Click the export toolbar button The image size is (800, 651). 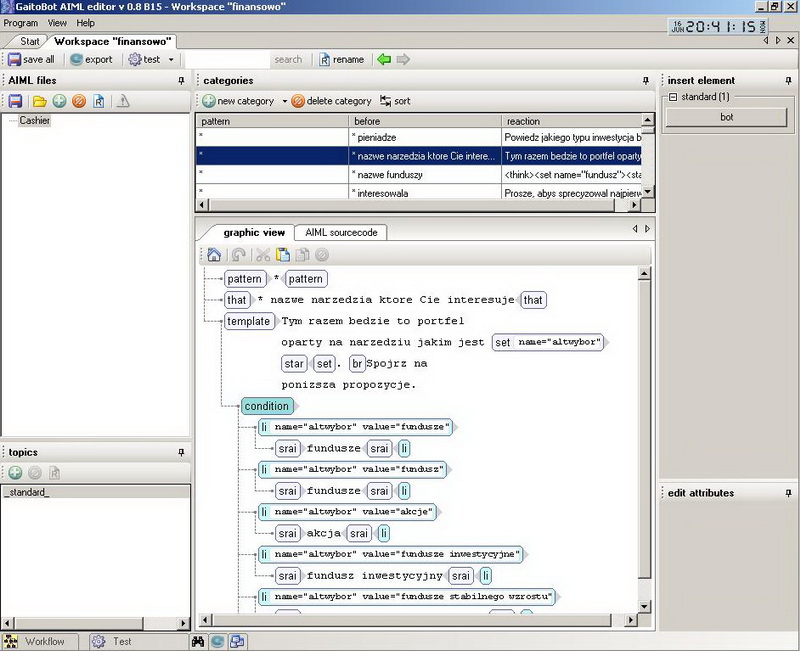point(91,59)
